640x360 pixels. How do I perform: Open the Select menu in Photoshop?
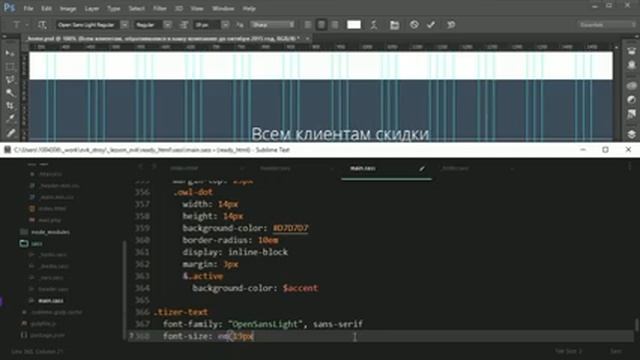(x=136, y=9)
